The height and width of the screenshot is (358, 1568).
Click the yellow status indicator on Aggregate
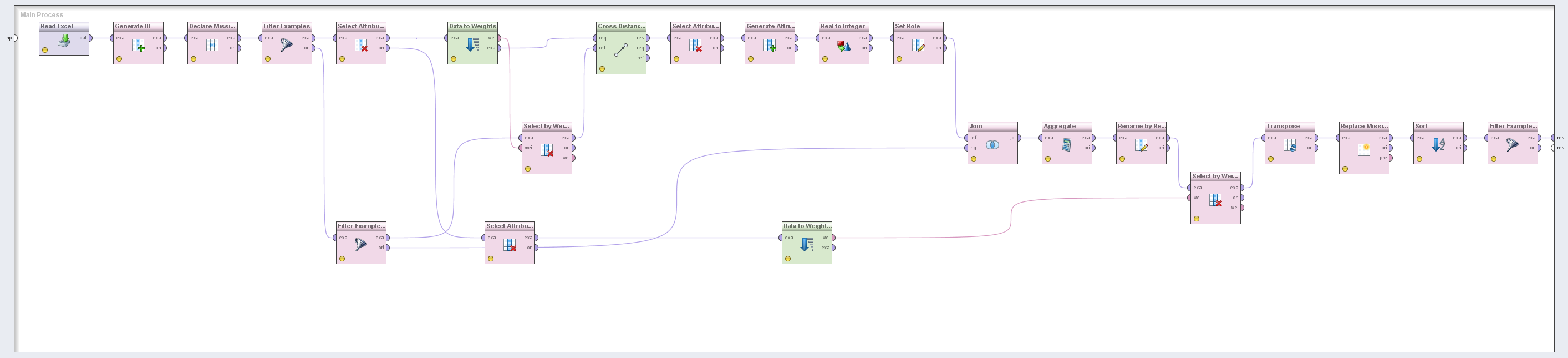pos(1047,159)
